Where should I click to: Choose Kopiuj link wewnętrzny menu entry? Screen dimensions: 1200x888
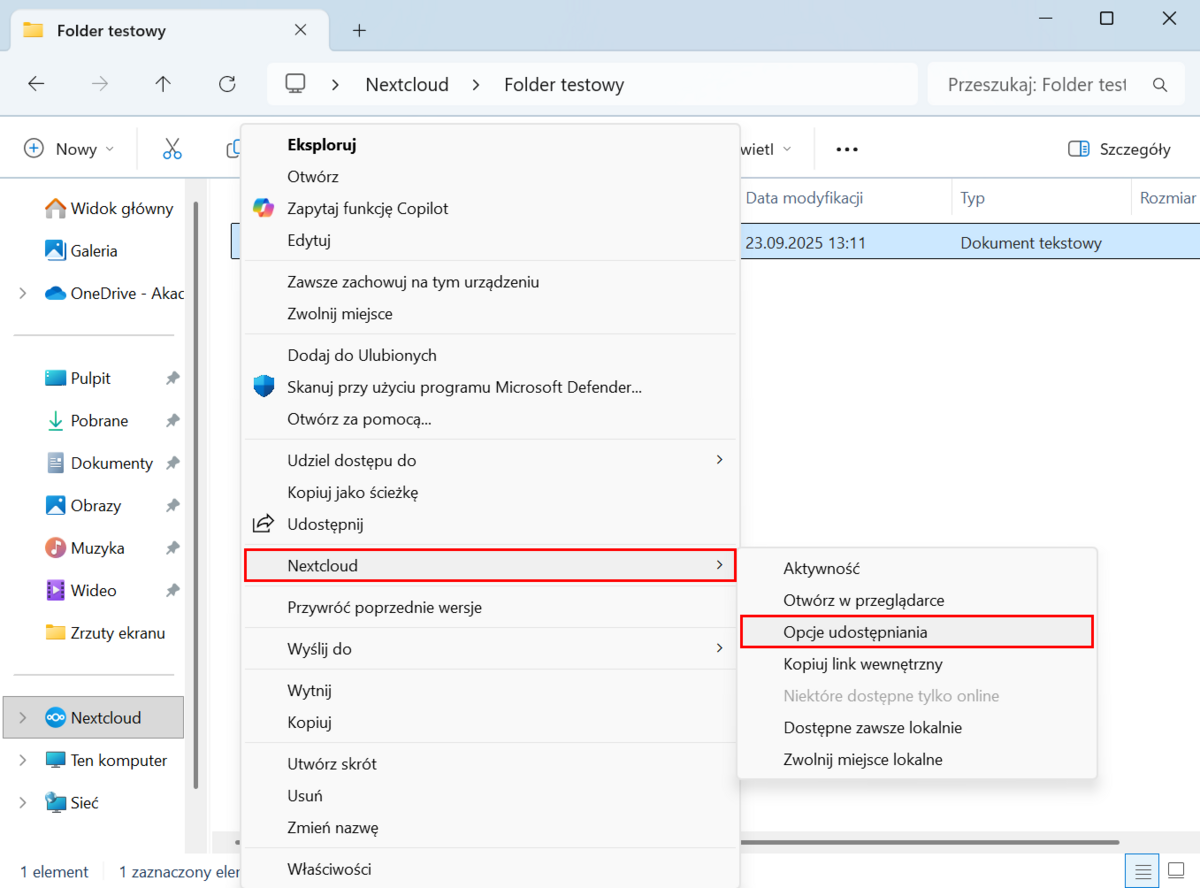862,664
